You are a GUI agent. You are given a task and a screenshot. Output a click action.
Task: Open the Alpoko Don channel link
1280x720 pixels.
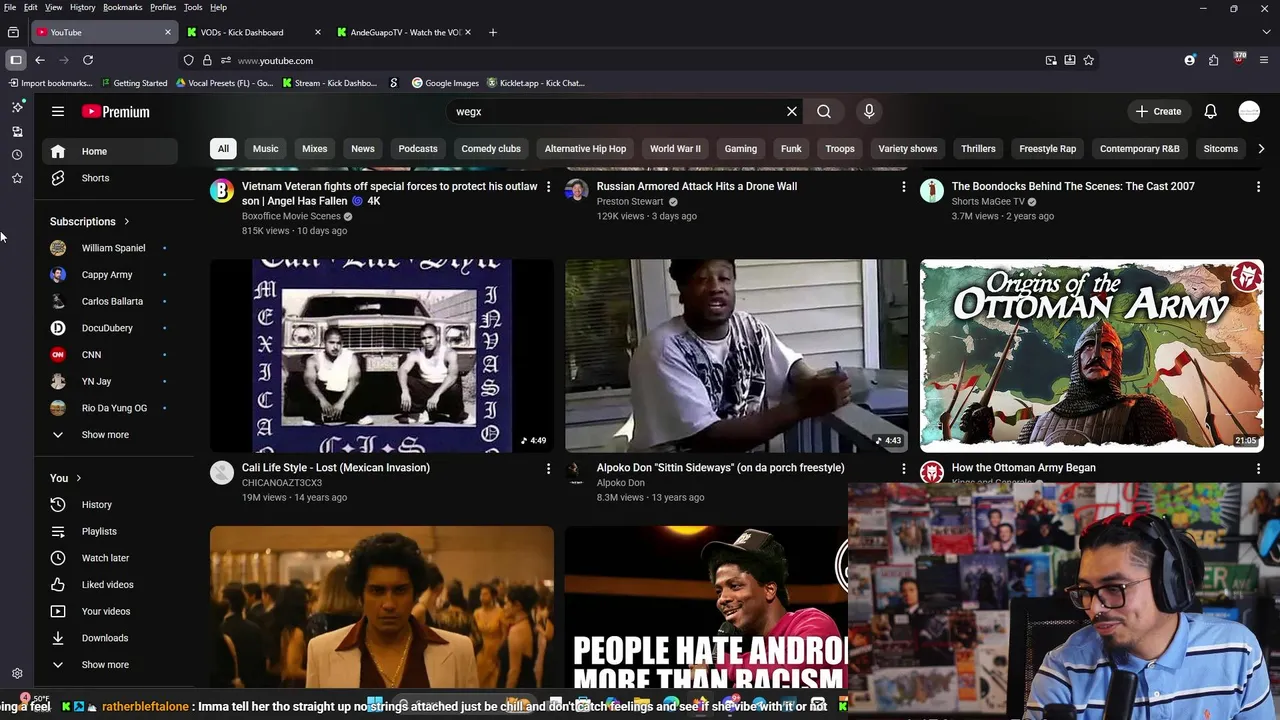(620, 483)
